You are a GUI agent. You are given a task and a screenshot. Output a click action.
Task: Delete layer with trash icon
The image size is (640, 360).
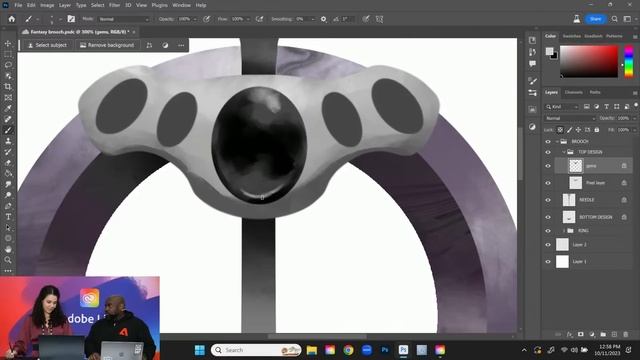pyautogui.click(x=625, y=334)
